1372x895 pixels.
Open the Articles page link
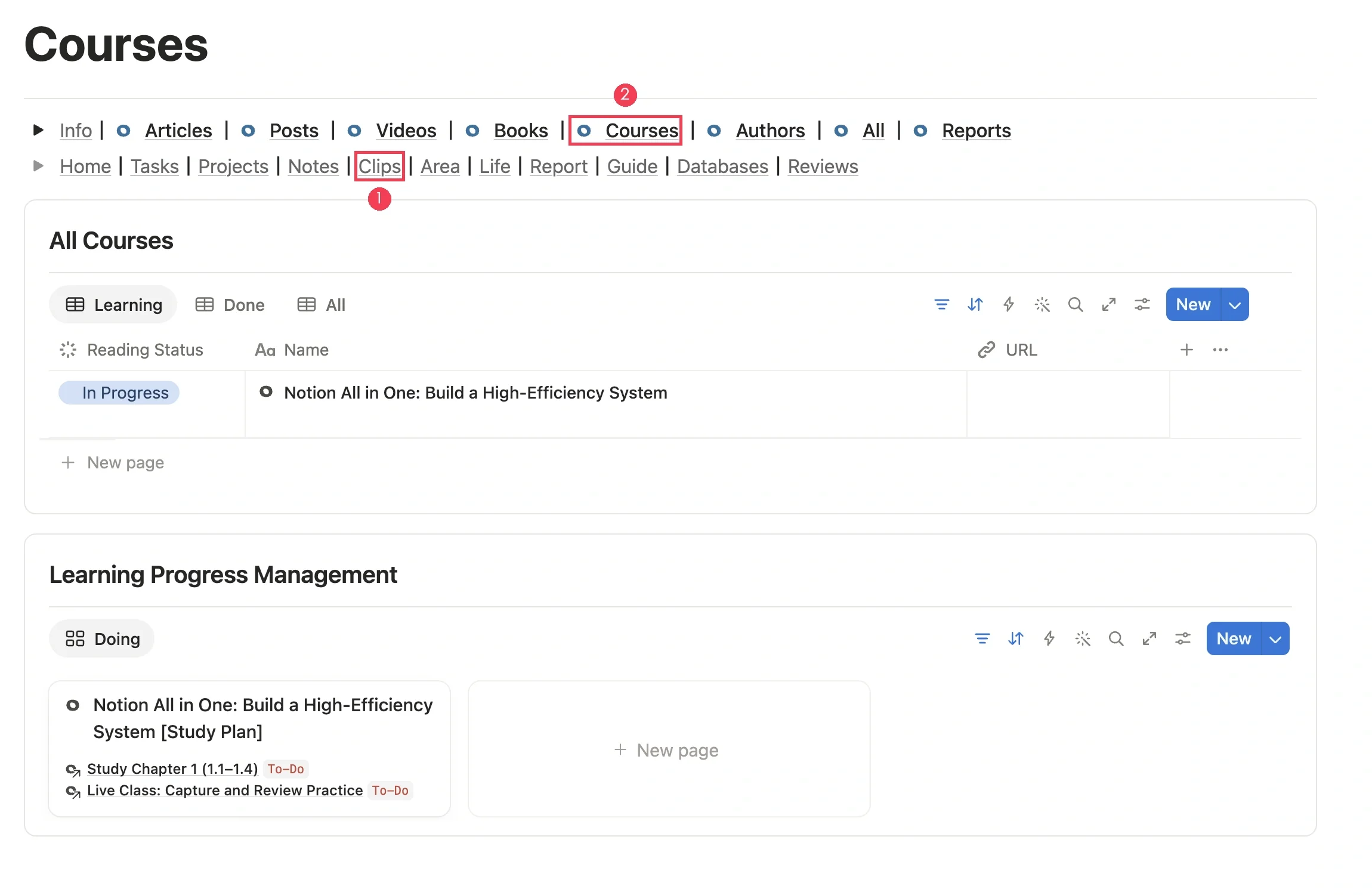click(x=178, y=131)
